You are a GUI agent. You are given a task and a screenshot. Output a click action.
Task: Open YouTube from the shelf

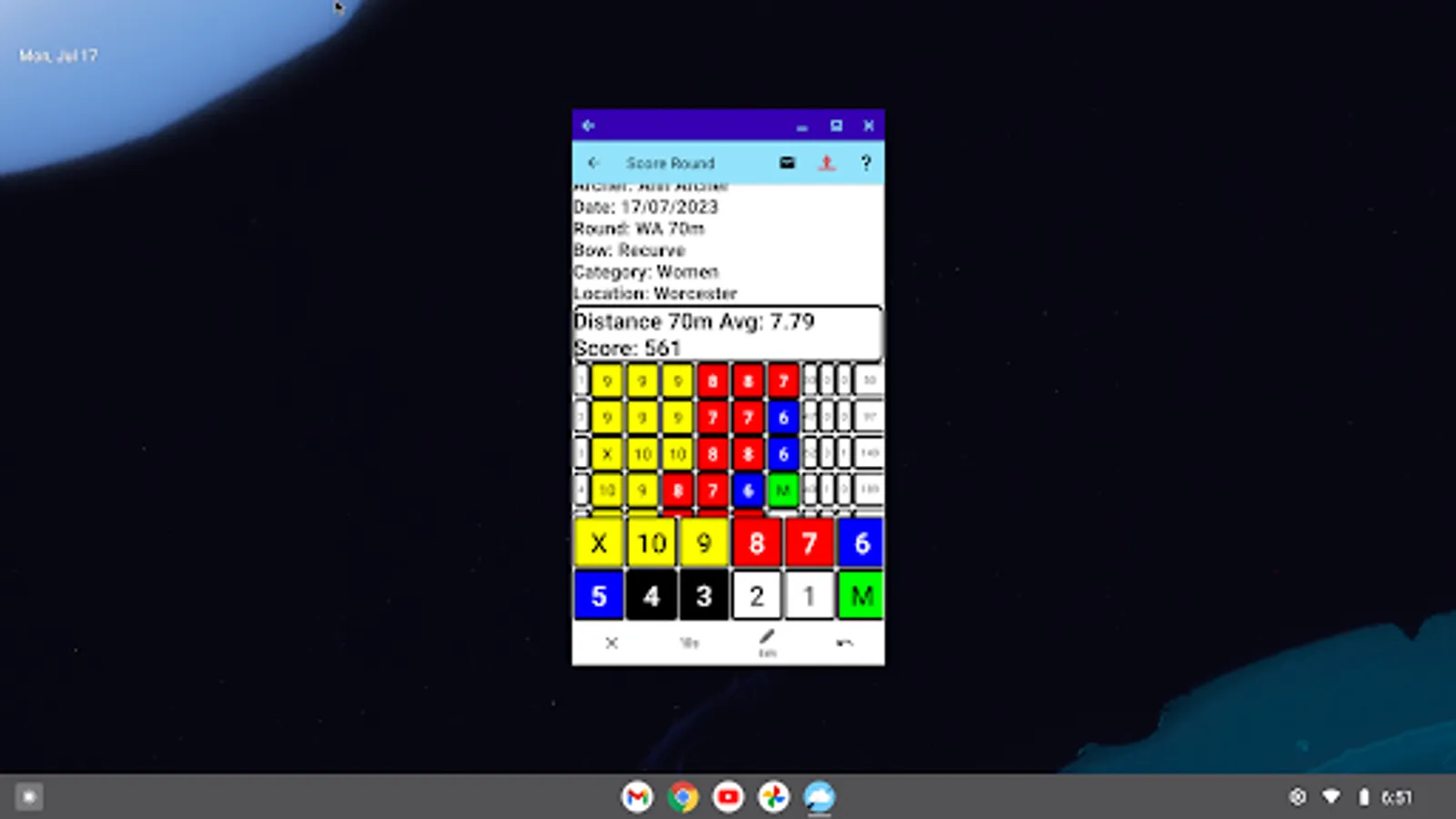point(728,797)
